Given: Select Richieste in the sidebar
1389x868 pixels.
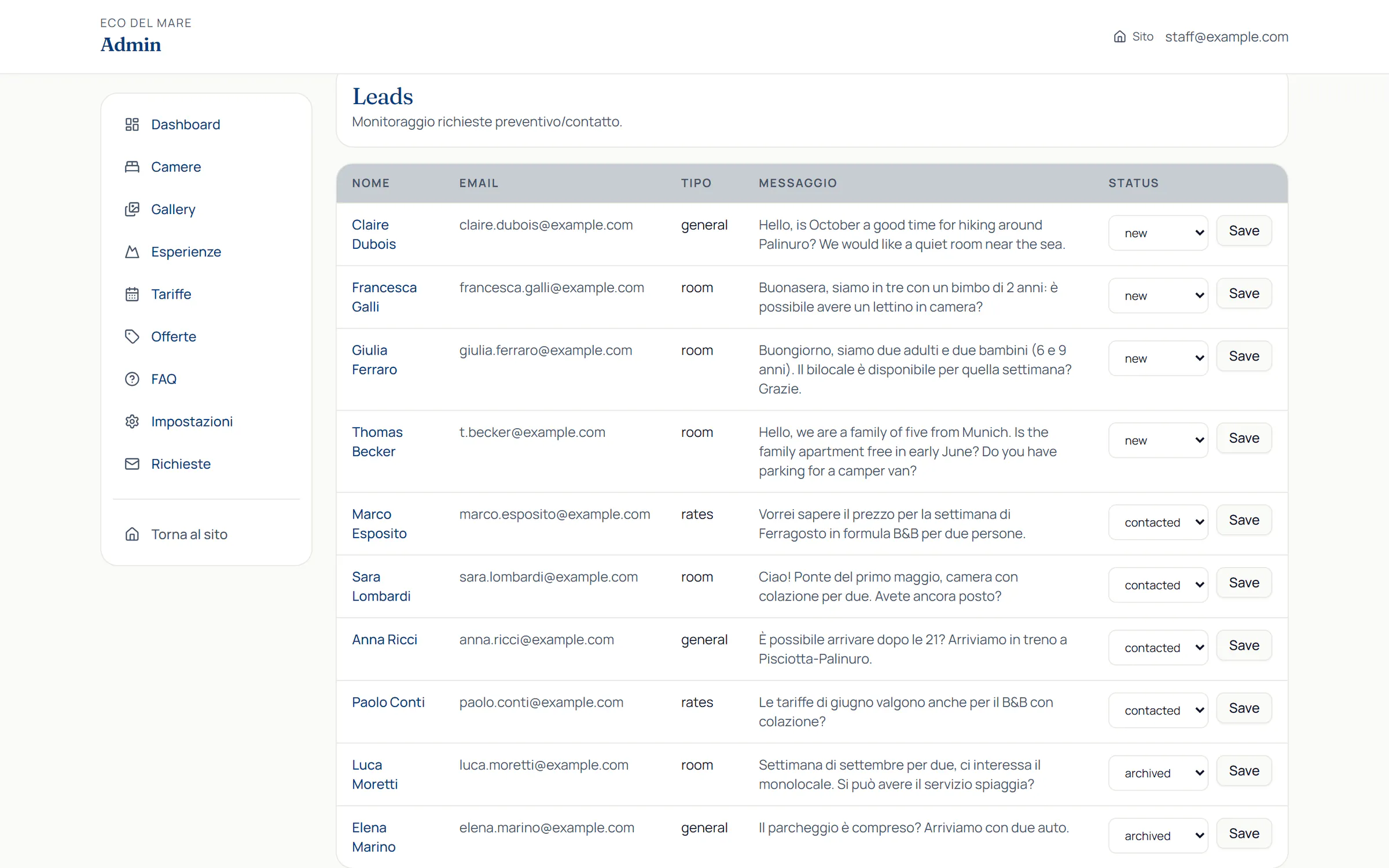Looking at the screenshot, I should pos(206,464).
